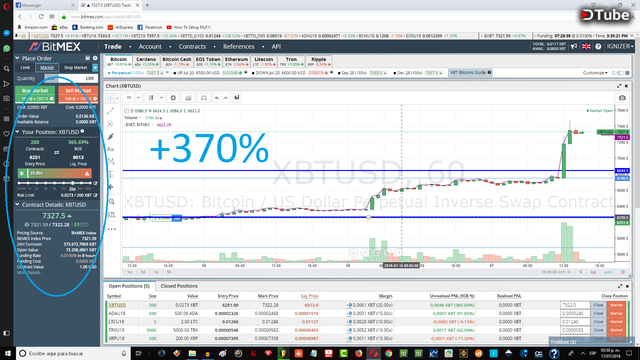Image resolution: width=640 pixels, height=360 pixels.
Task: Toggle percentage scale on chart
Action: (x=580, y=272)
